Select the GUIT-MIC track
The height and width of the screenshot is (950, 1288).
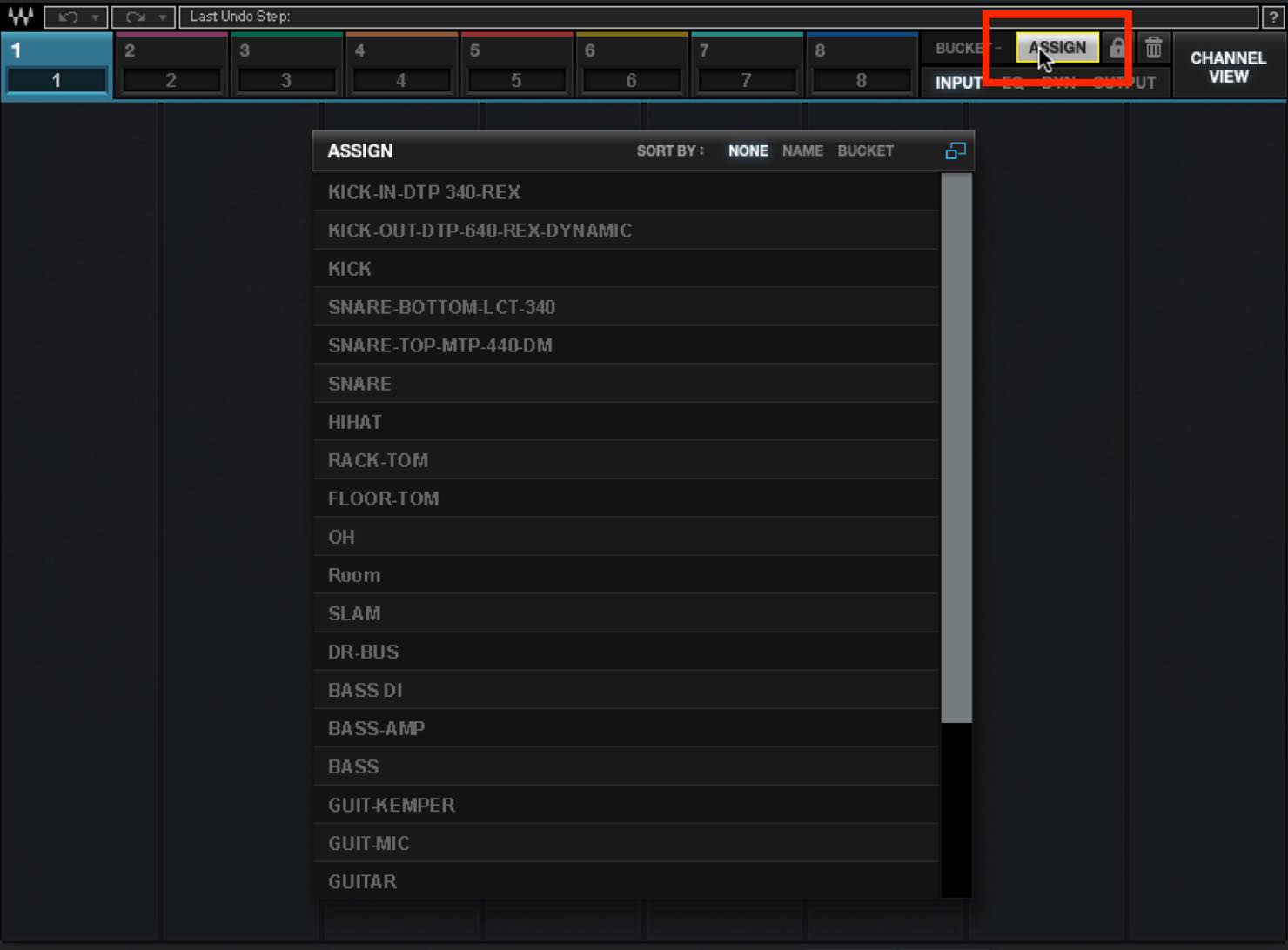pos(627,843)
